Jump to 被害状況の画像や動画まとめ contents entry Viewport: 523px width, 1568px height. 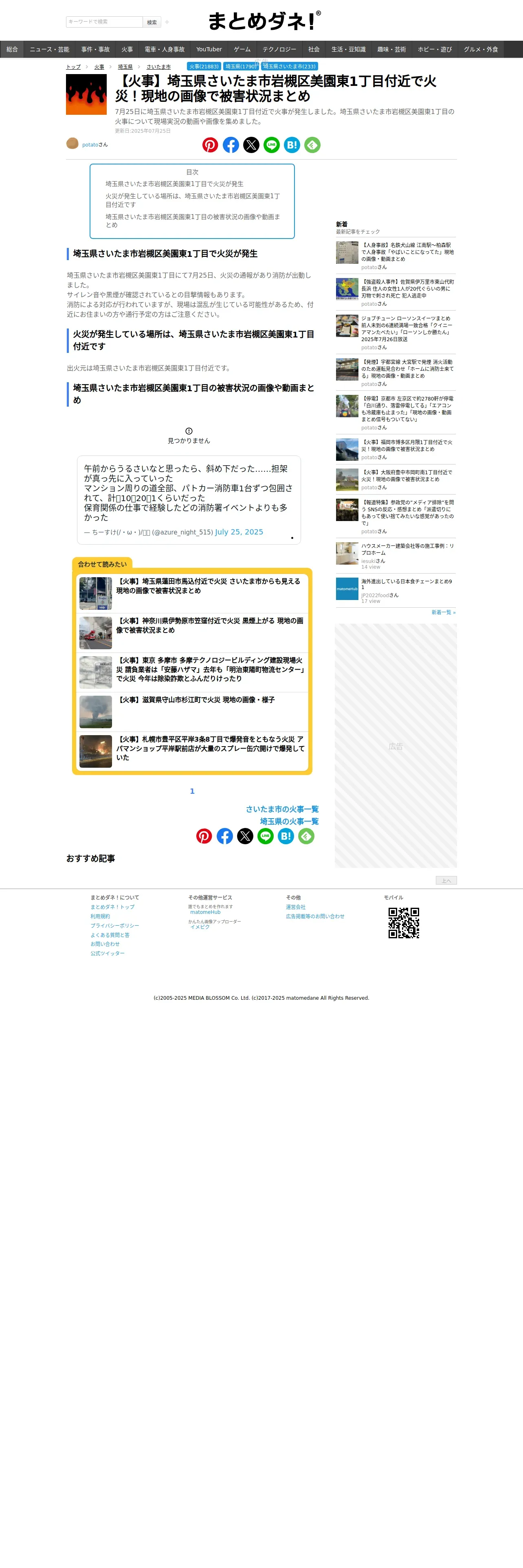tap(193, 221)
